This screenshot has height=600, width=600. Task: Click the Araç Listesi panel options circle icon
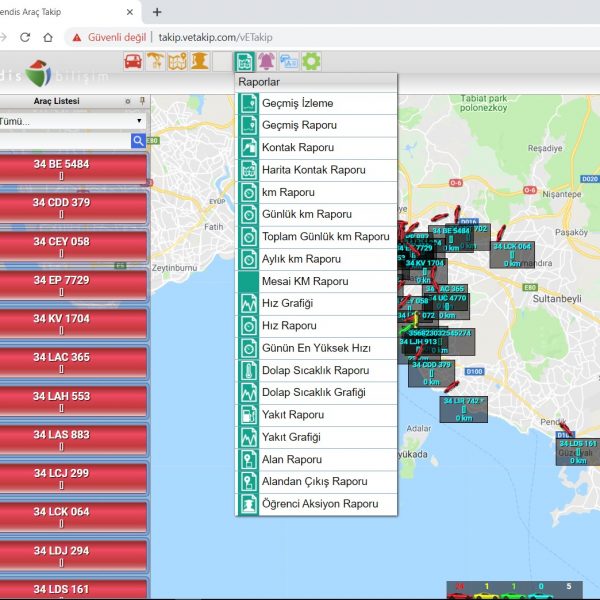(128, 101)
